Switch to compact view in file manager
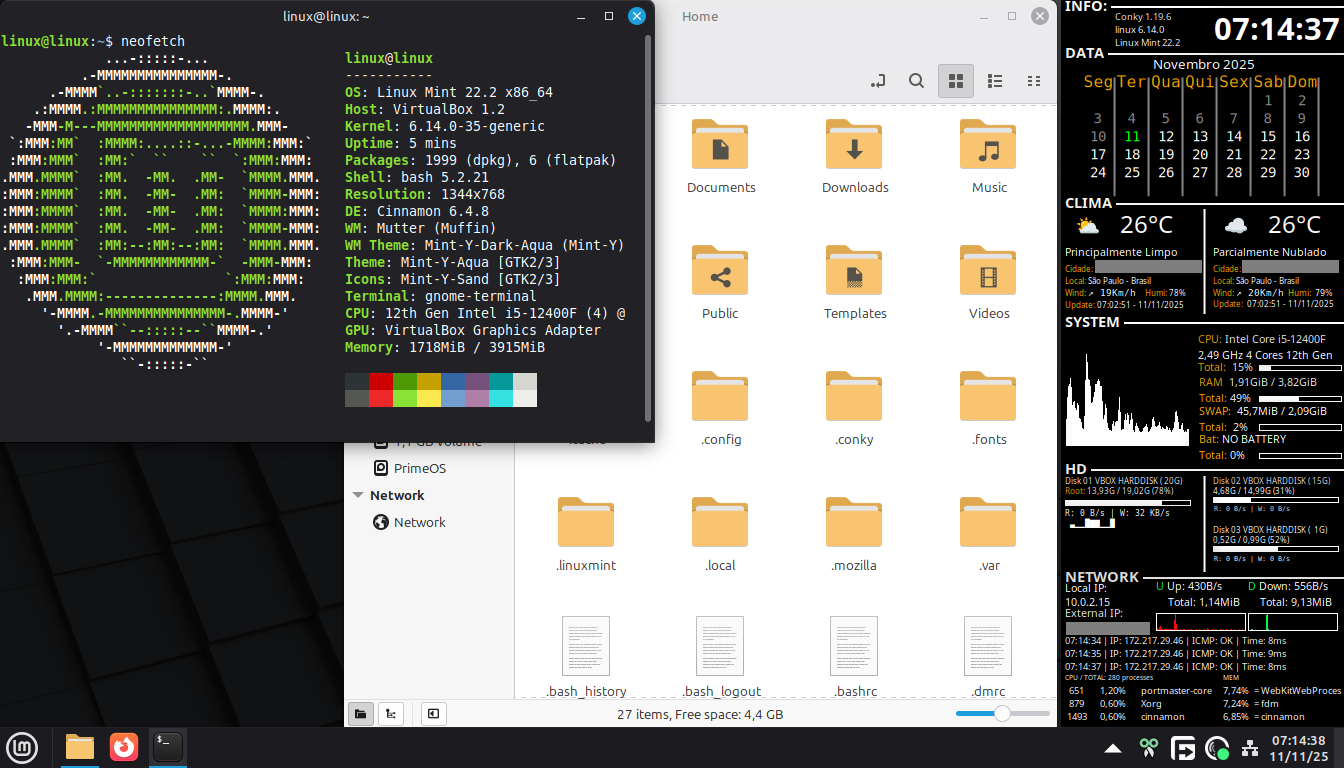 [1034, 81]
